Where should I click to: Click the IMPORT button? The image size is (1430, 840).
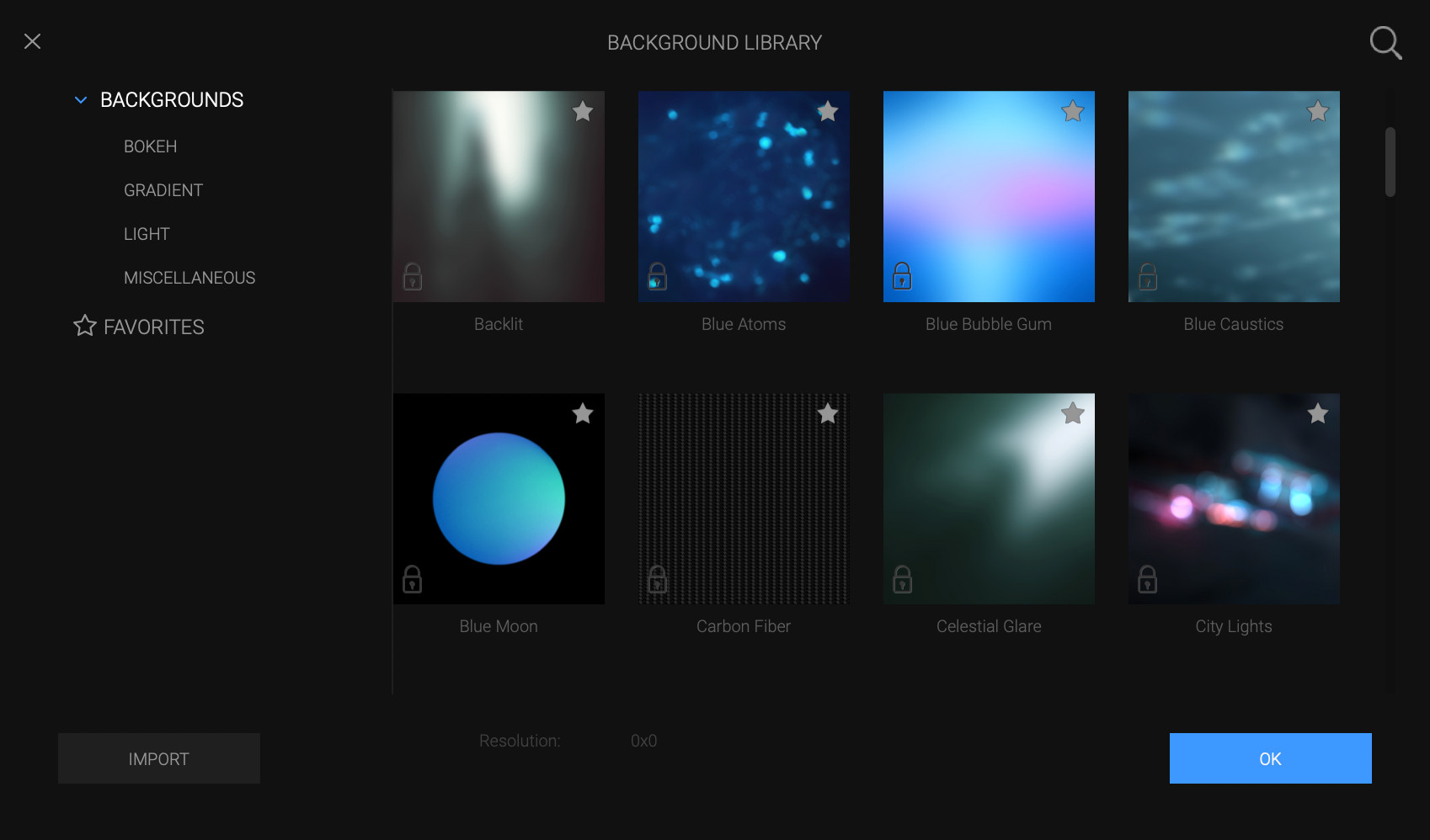tap(159, 758)
